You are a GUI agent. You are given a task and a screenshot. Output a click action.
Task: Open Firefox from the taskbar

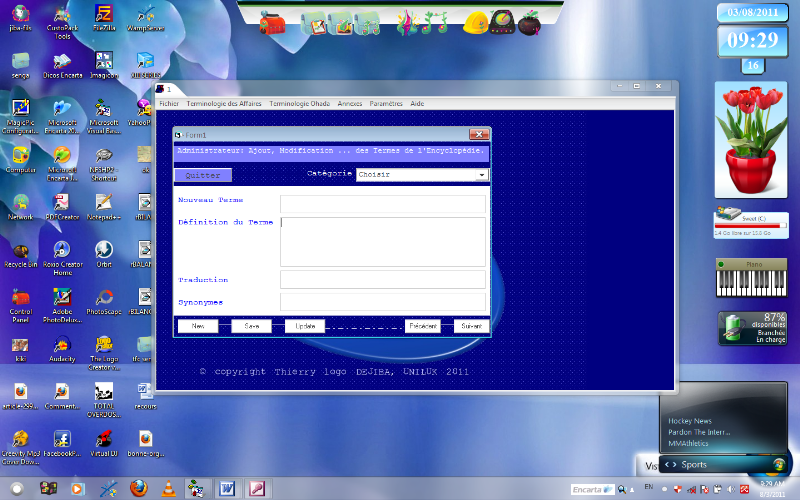coord(138,489)
